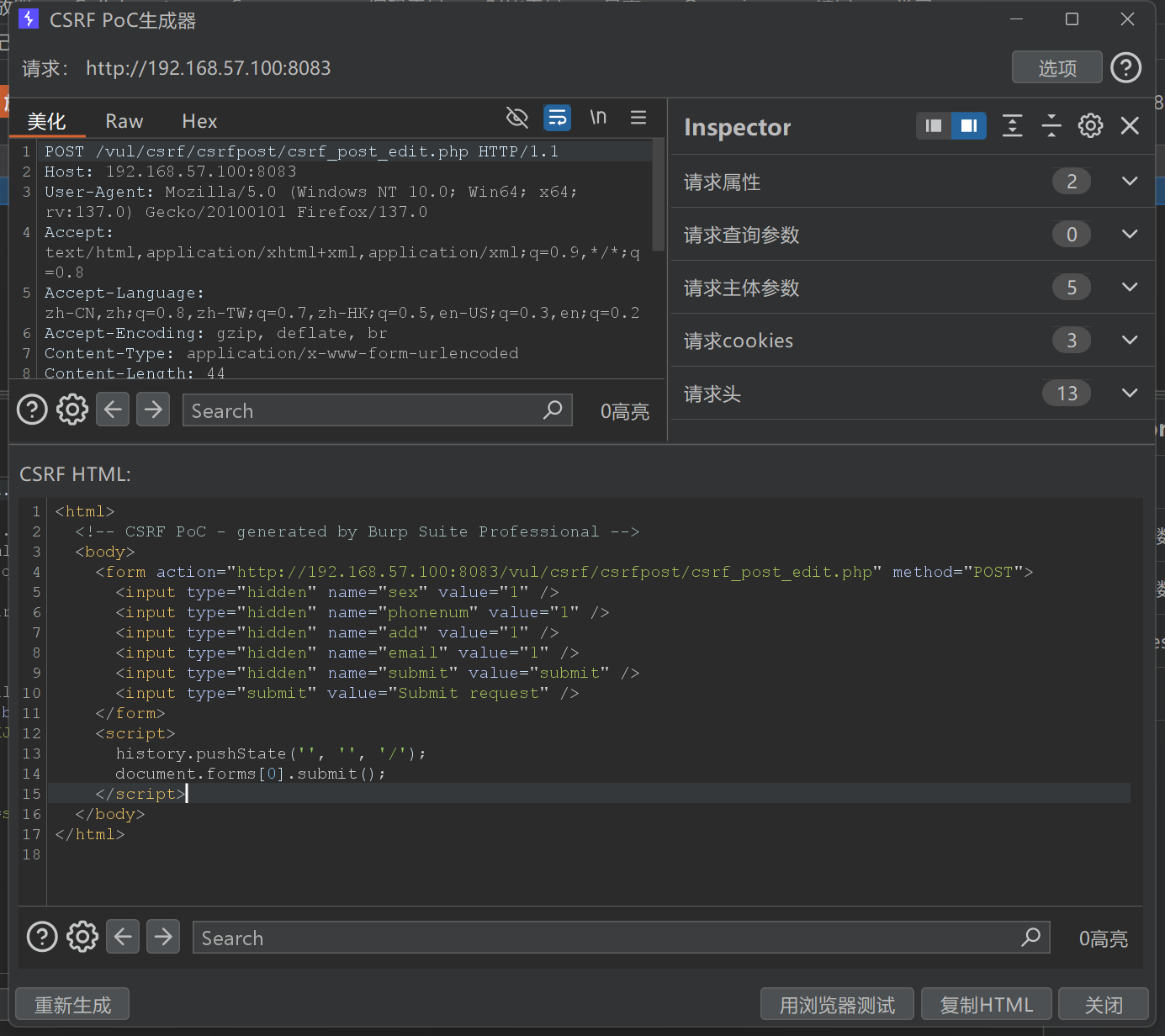Click the 请求属性 count badge 2
The image size is (1165, 1036).
click(x=1072, y=182)
